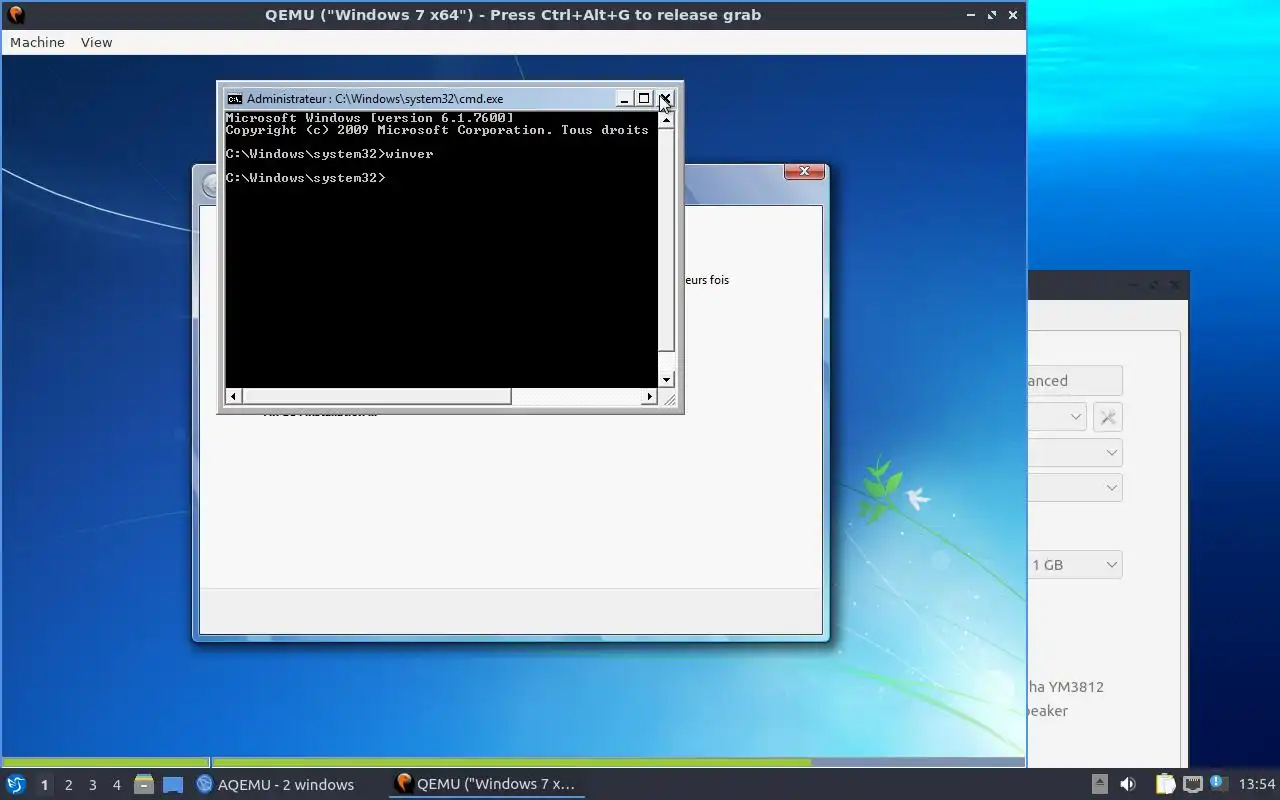Open the Lubuntu start menu

(15, 785)
